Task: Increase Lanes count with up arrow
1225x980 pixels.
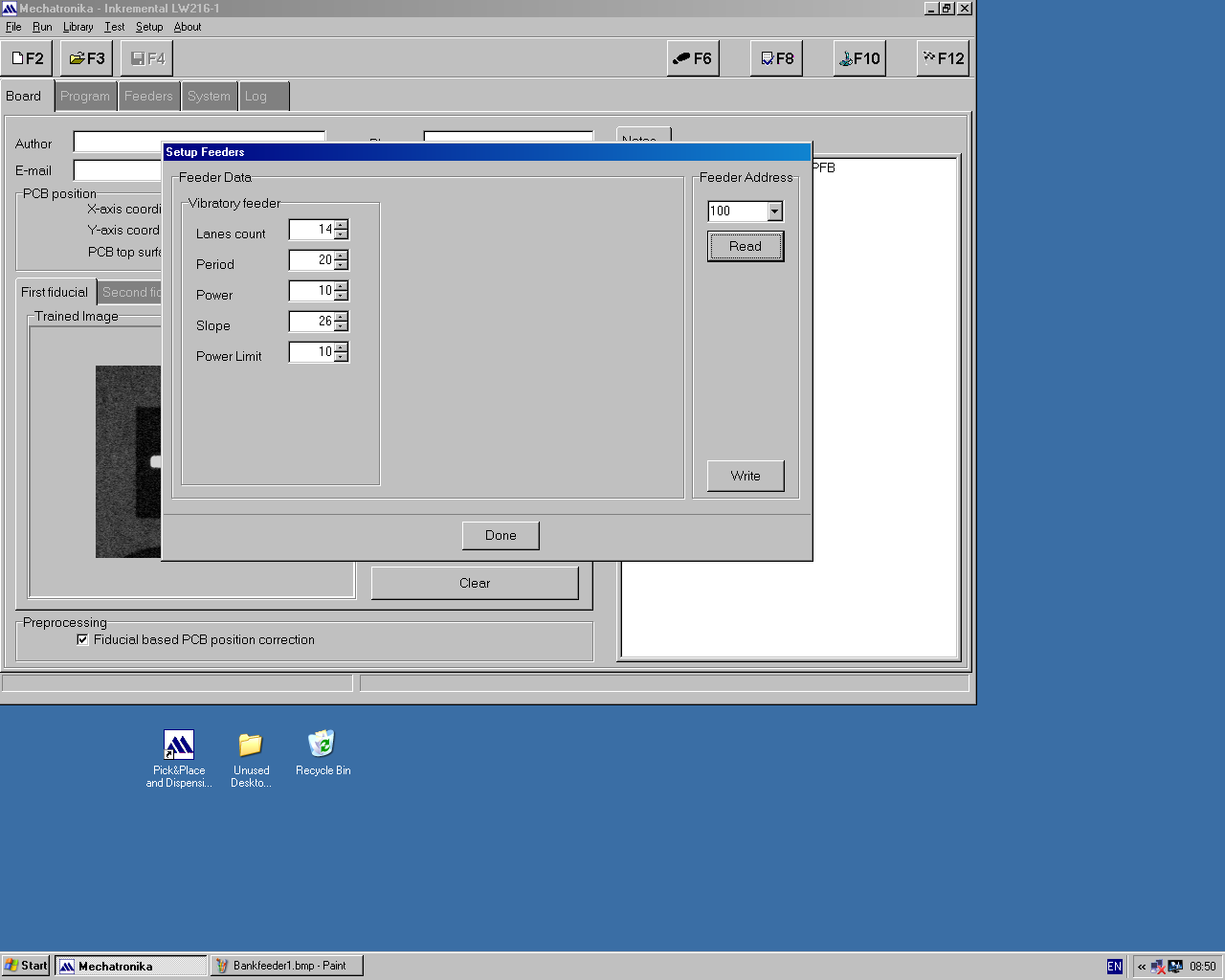Action: coord(341,225)
